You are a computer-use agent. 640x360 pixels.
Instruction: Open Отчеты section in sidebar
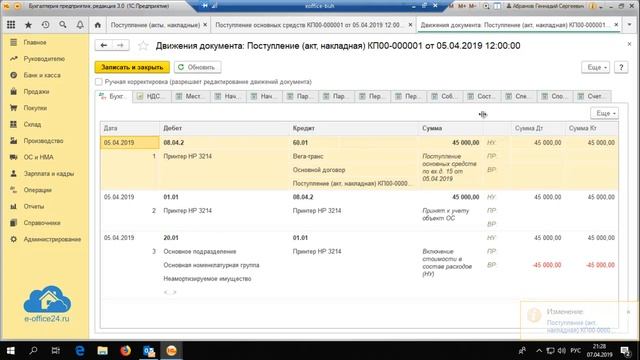pyautogui.click(x=33, y=206)
